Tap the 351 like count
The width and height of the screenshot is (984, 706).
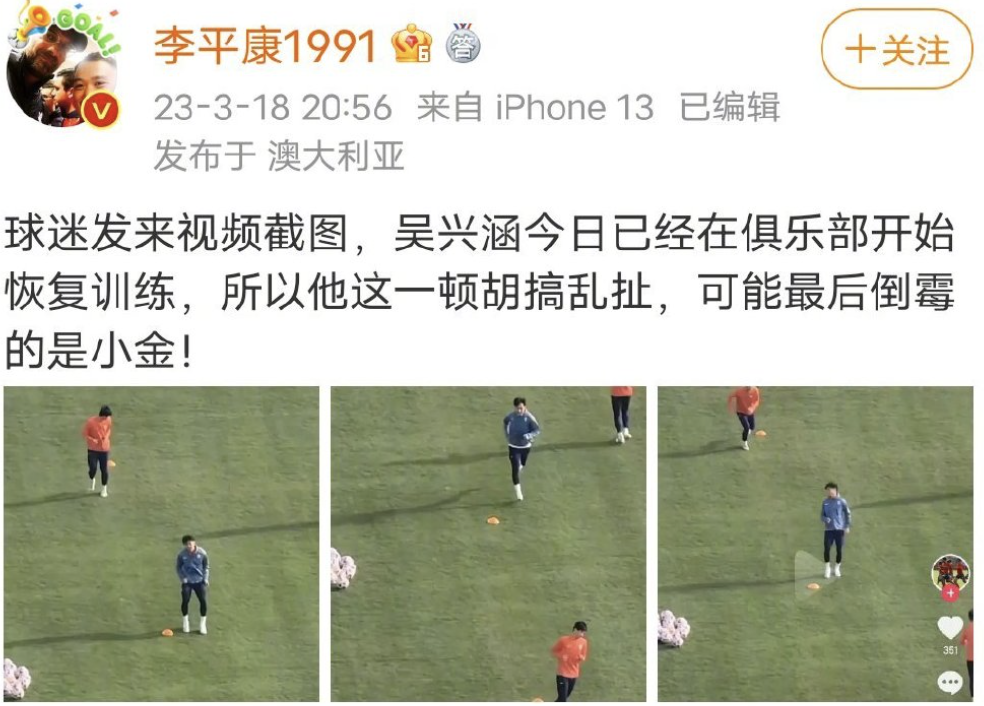[x=950, y=650]
